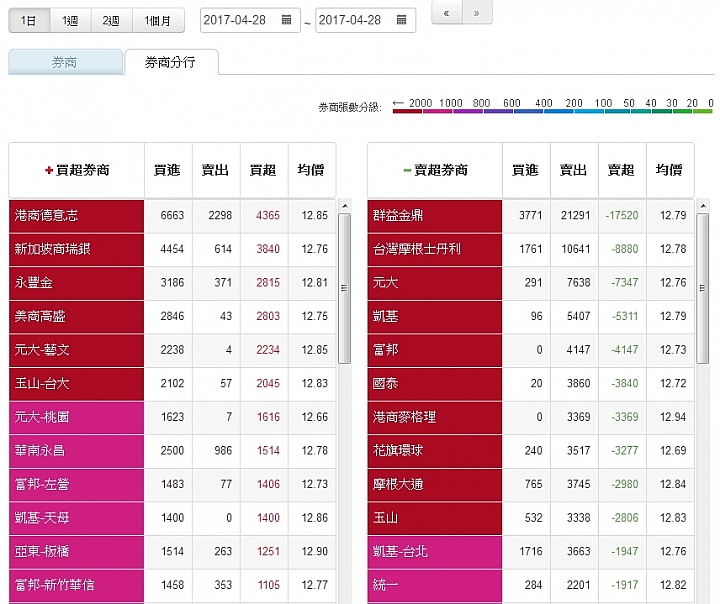The width and height of the screenshot is (720, 604).
Task: Click the start date field 2017-04-28
Action: [250, 20]
